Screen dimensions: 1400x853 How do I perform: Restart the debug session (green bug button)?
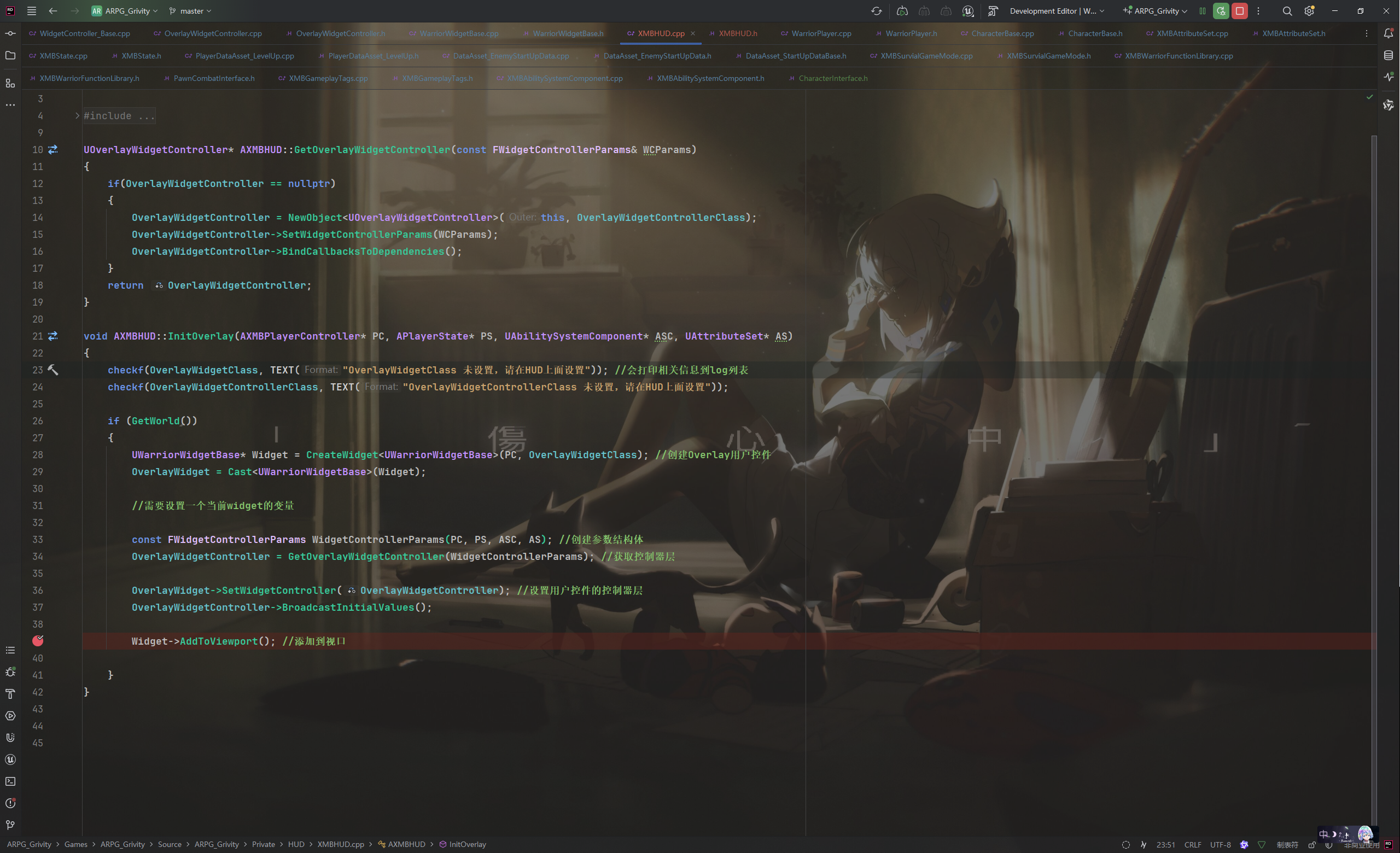pos(1221,11)
